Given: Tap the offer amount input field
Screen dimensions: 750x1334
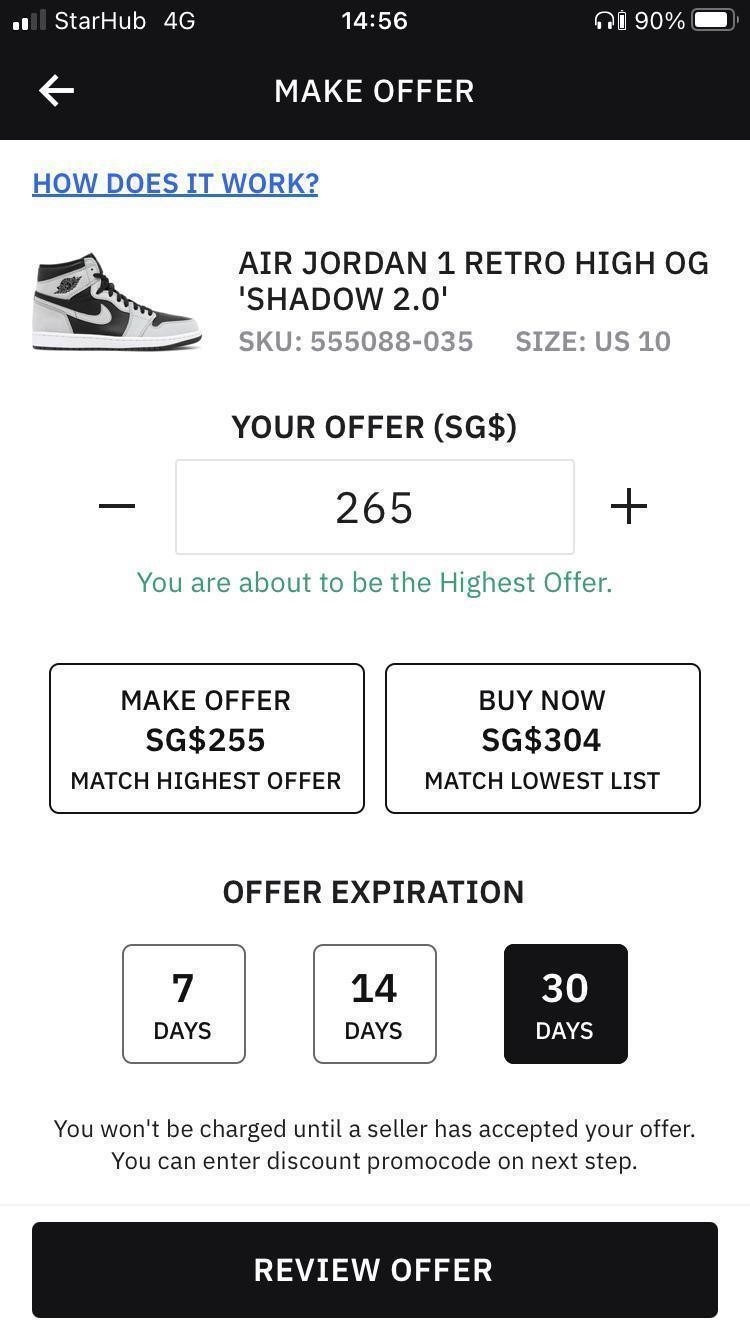Looking at the screenshot, I should 375,507.
